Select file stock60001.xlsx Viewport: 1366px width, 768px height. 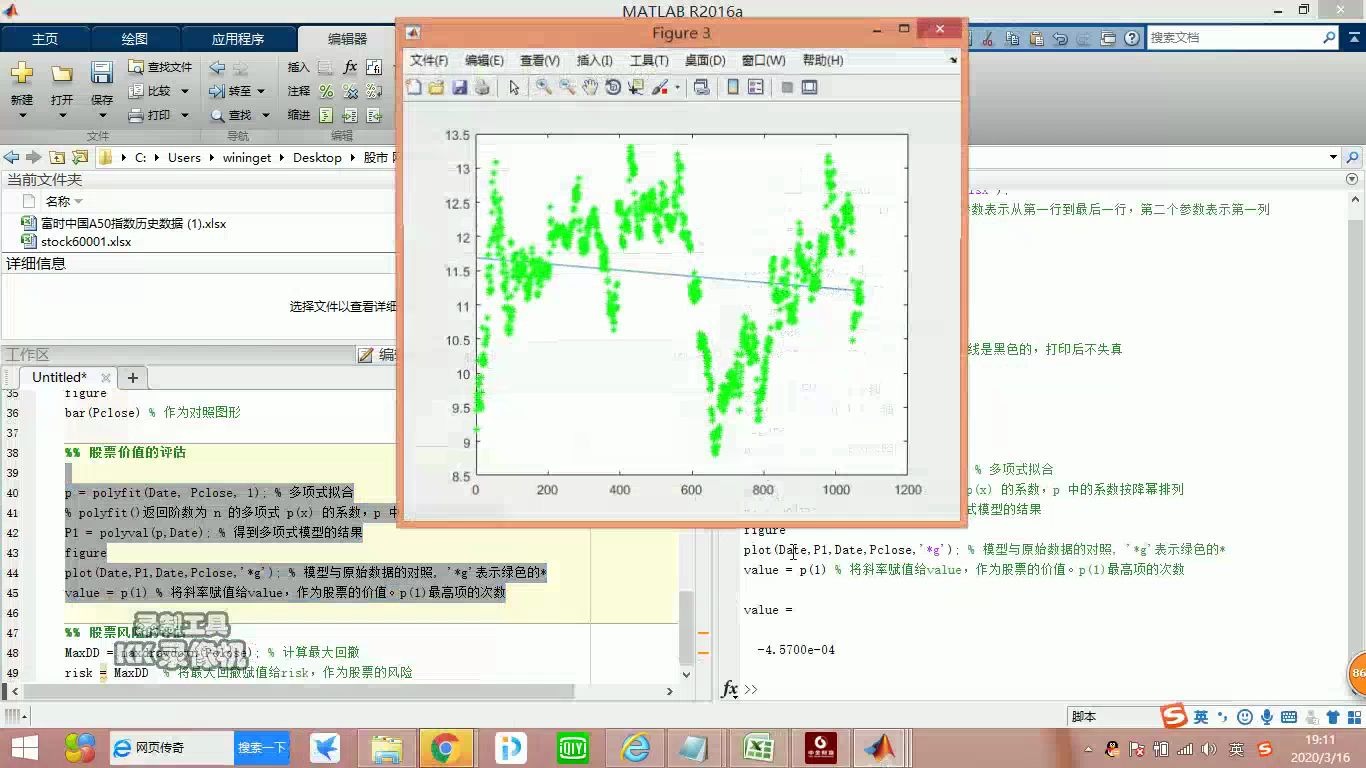pos(85,242)
